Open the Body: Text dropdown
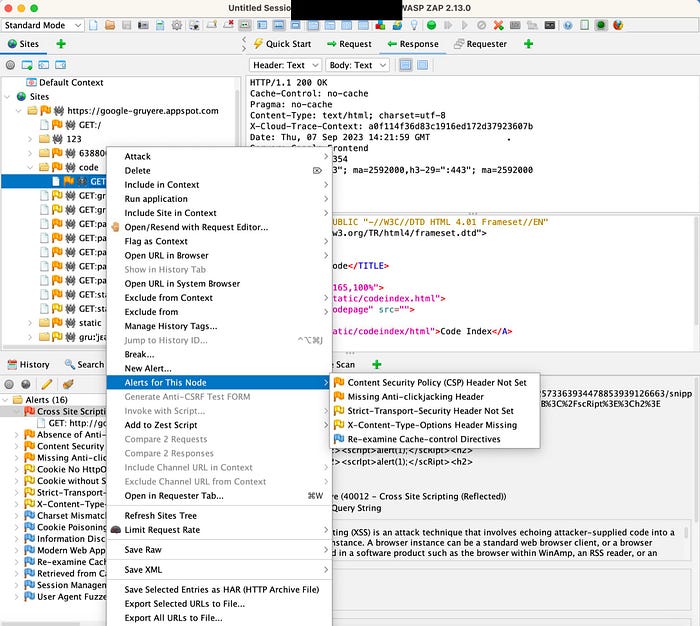 point(358,65)
